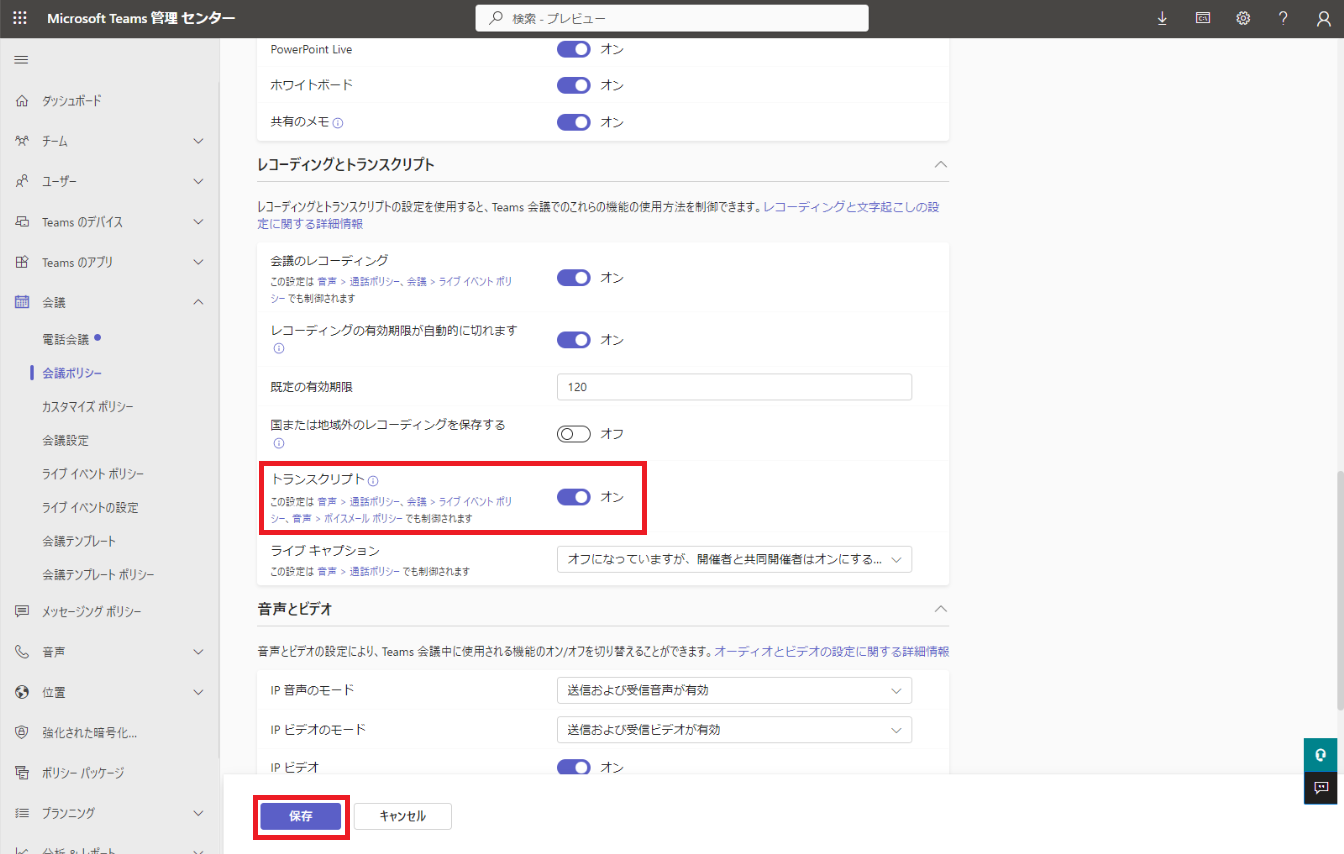The height and width of the screenshot is (854, 1344).
Task: Open 会議設定 in the sidebar
Action: (65, 440)
